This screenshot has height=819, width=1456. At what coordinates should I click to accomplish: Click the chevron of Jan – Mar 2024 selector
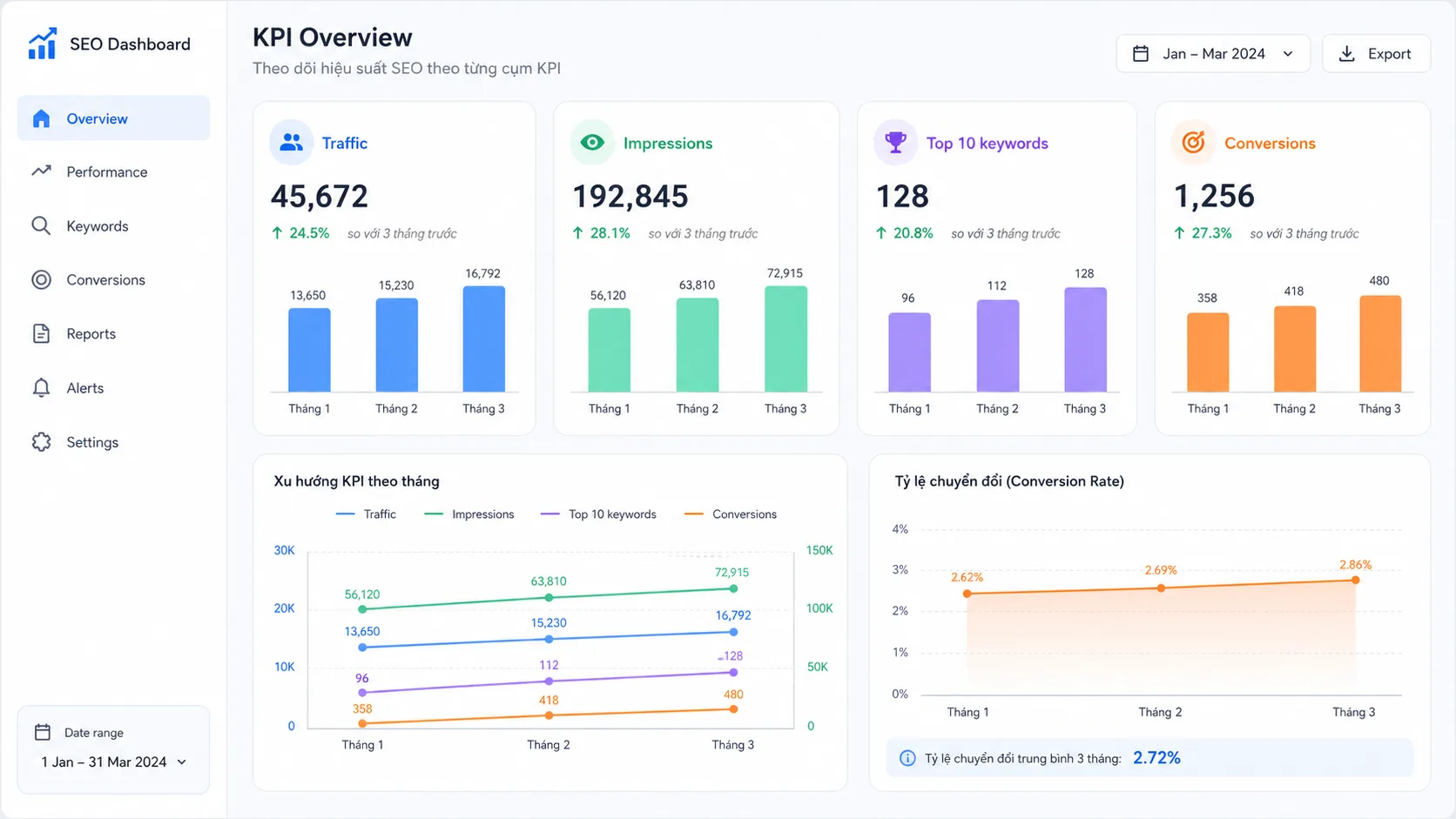(1288, 54)
